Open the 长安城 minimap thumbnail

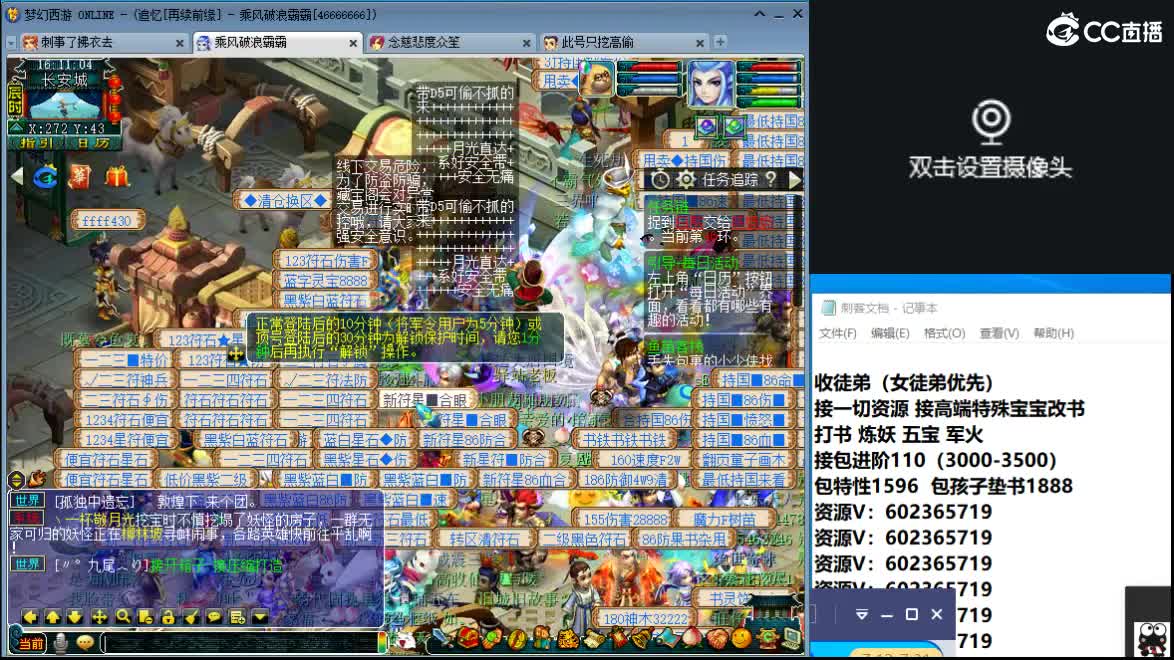tap(65, 103)
